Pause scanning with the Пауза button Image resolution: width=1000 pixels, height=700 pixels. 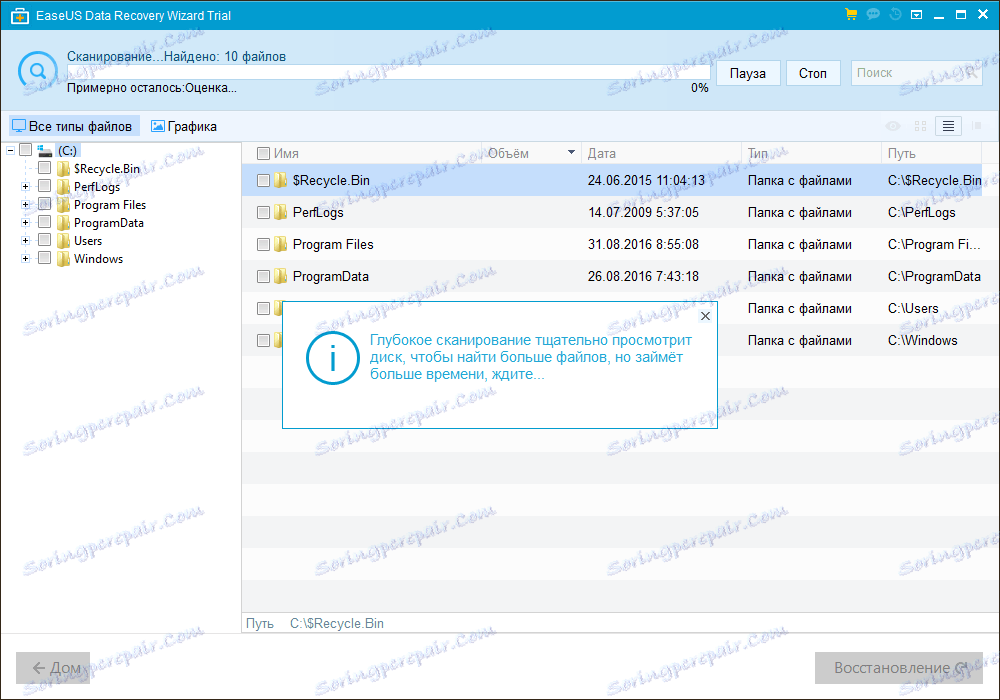click(747, 73)
